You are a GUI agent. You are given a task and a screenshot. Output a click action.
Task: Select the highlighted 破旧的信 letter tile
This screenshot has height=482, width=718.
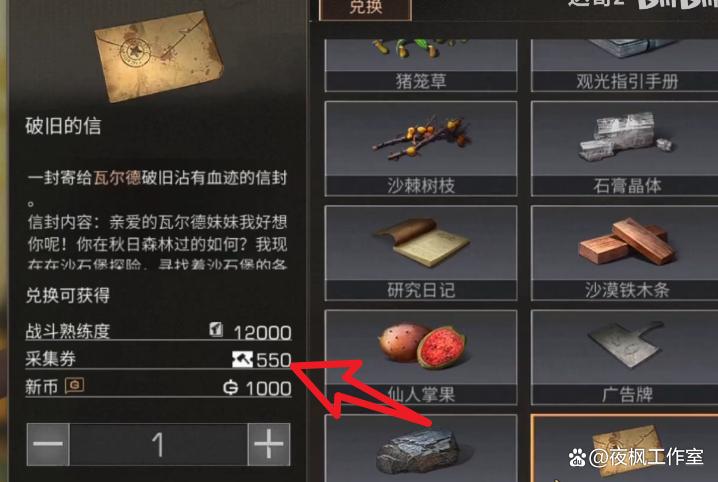pyautogui.click(x=625, y=448)
